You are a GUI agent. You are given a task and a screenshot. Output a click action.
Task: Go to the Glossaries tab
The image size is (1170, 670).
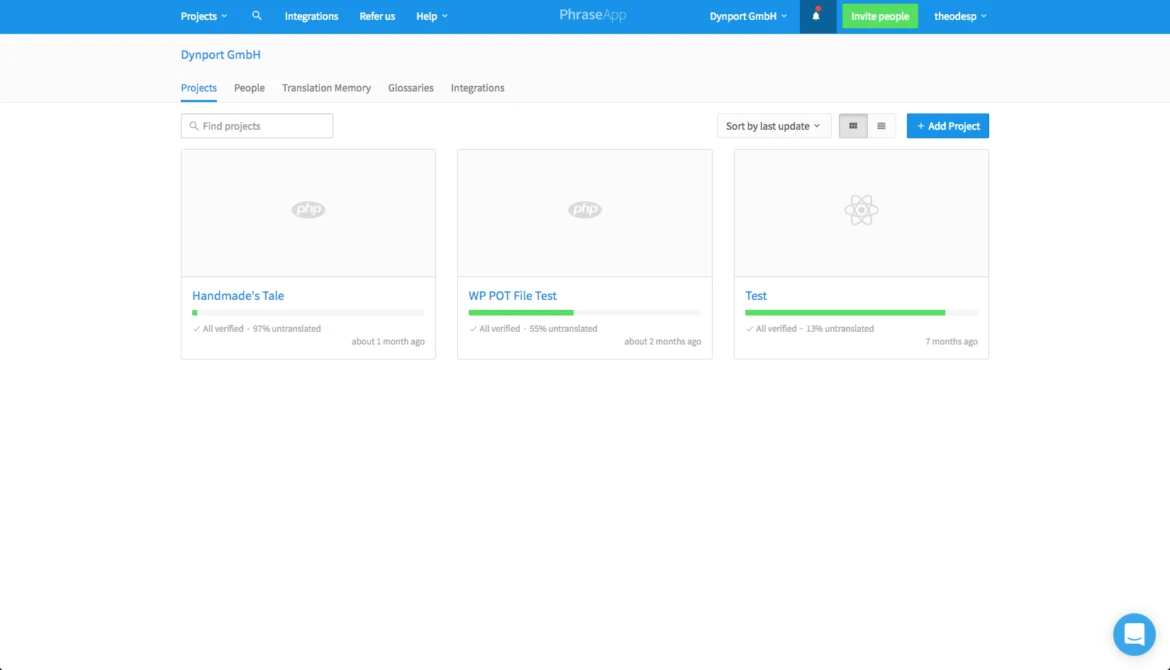coord(411,88)
